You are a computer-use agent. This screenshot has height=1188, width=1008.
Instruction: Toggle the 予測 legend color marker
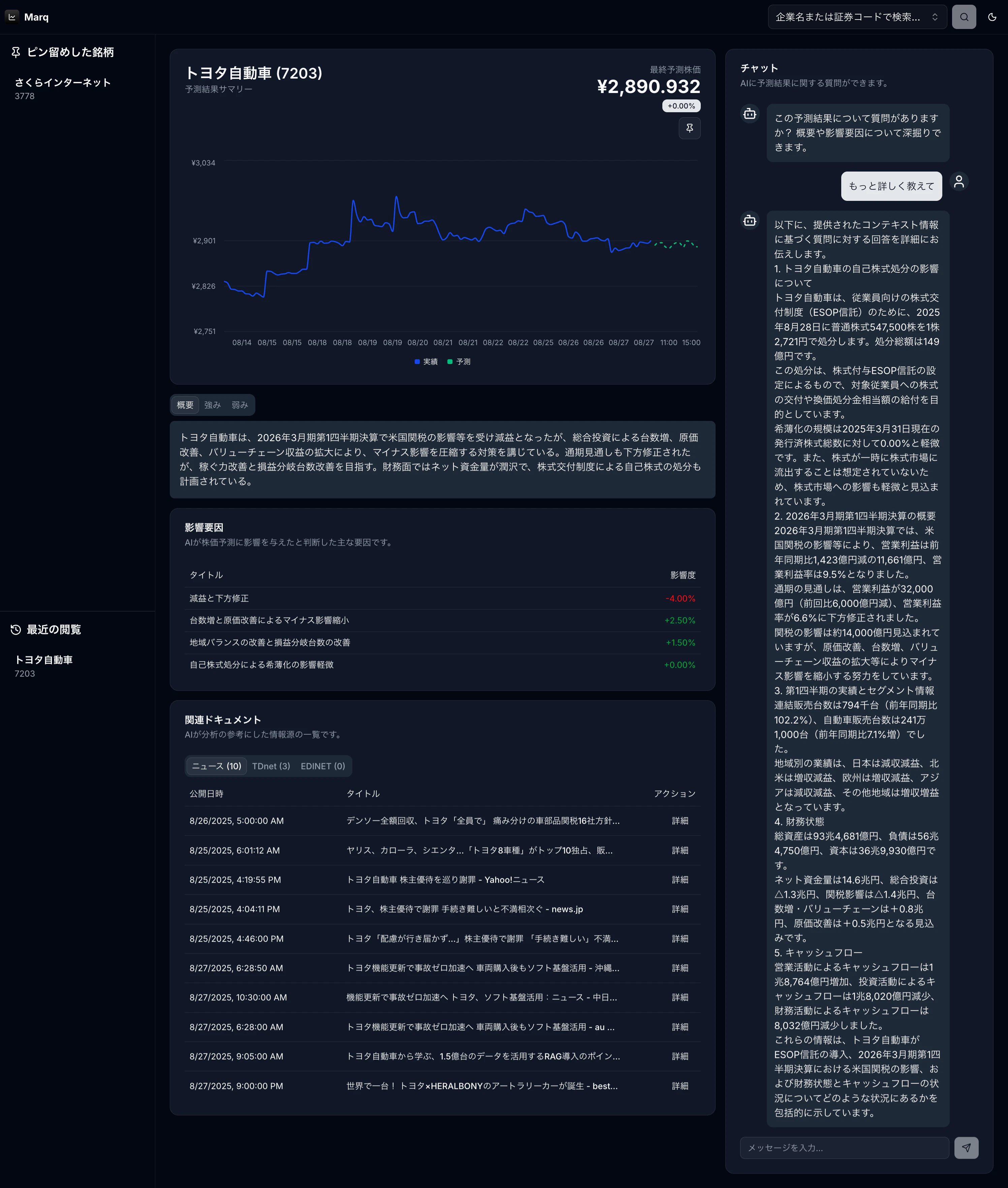(x=450, y=362)
